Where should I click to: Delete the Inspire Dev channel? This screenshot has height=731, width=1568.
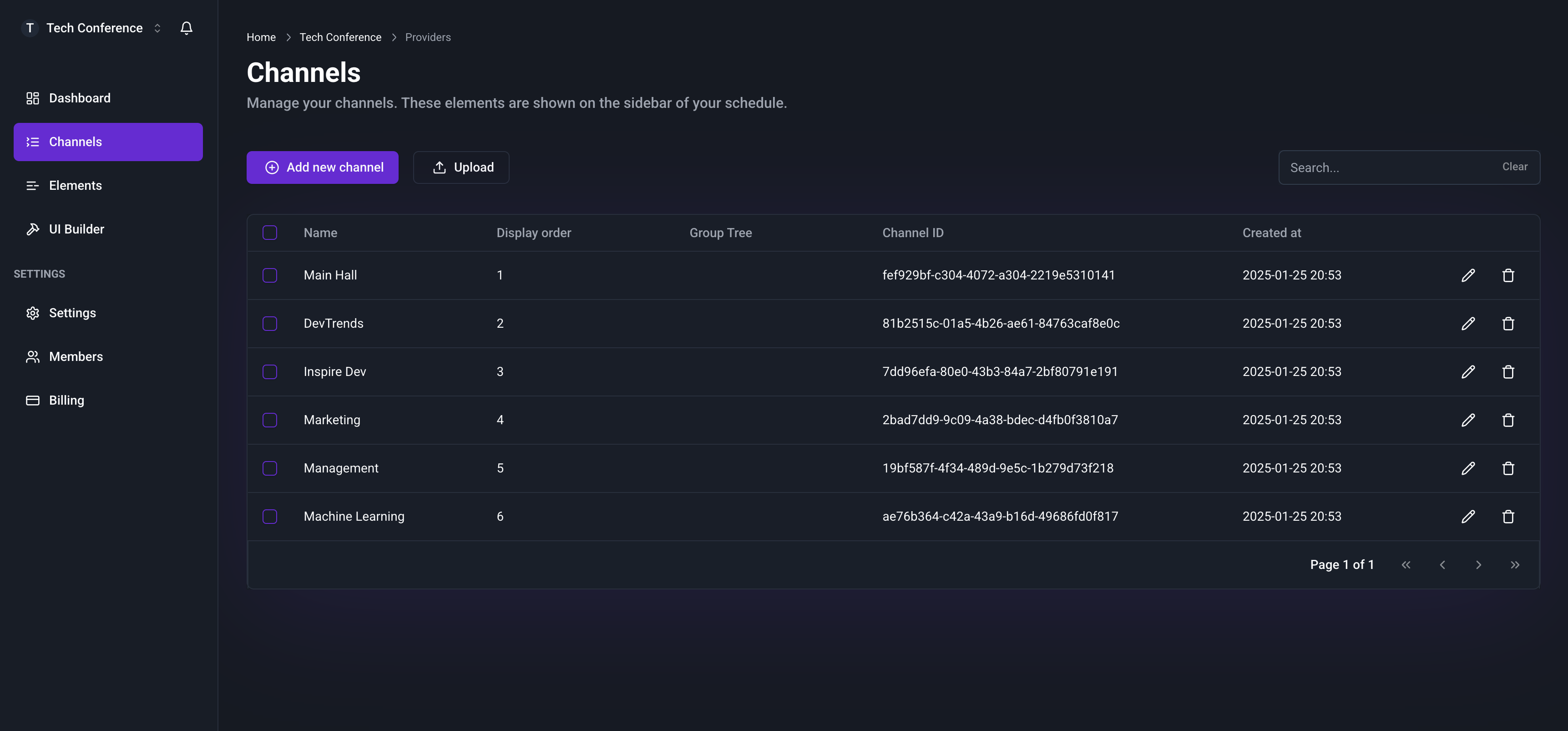pyautogui.click(x=1508, y=371)
